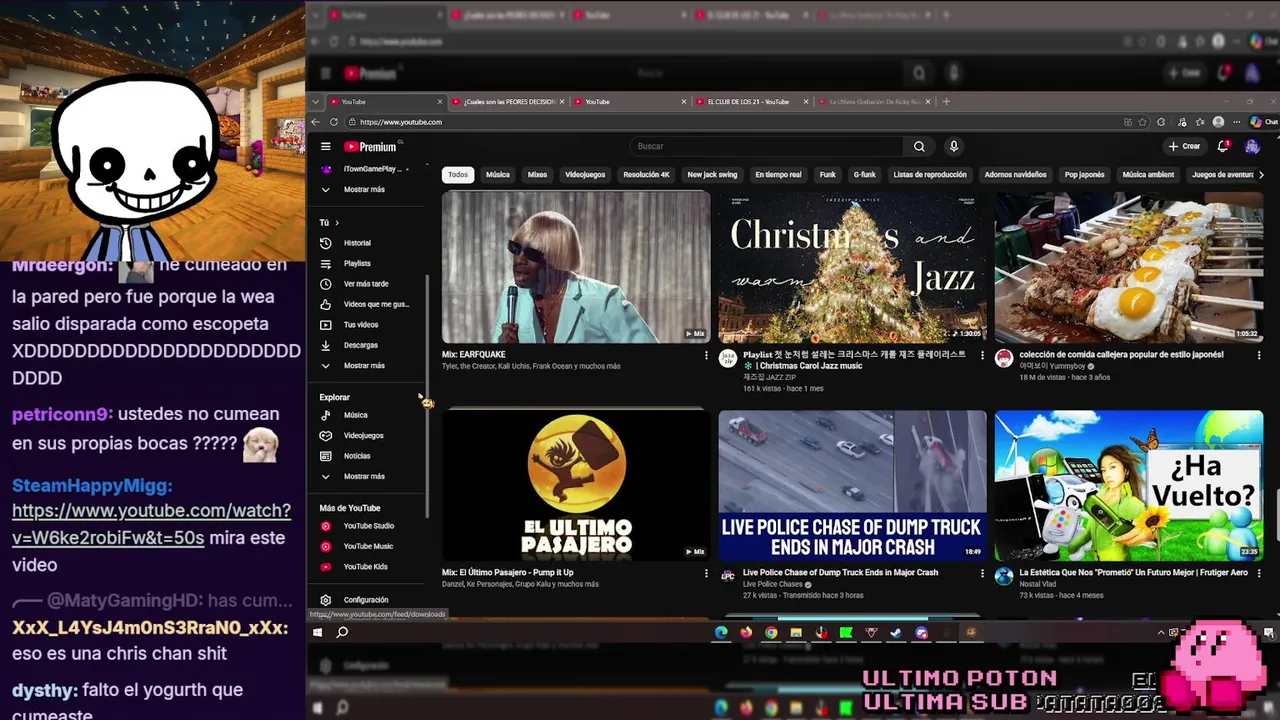Open link in SteamHappyMigg chat message
1280x720 pixels.
(x=151, y=524)
